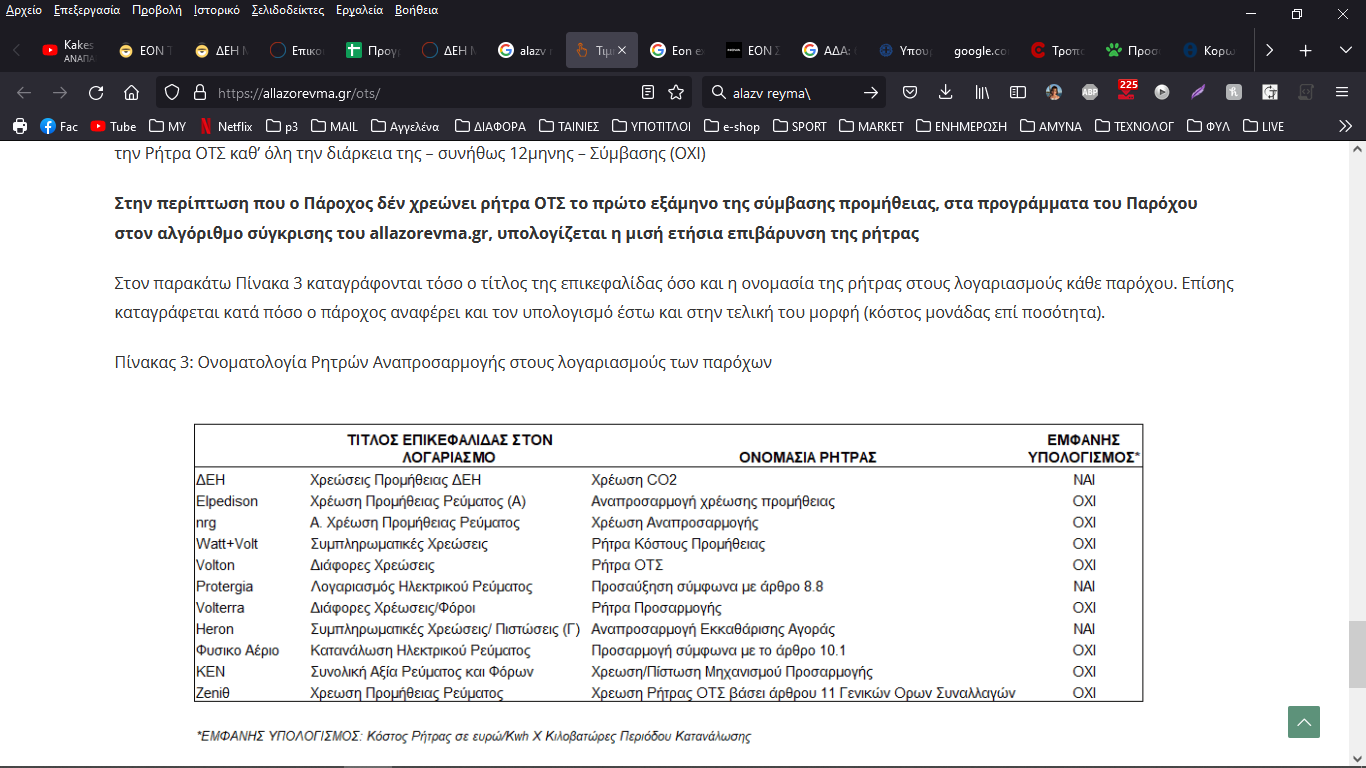Switch to the ΑΔΑ Google tab
The image size is (1366, 768).
click(x=828, y=50)
